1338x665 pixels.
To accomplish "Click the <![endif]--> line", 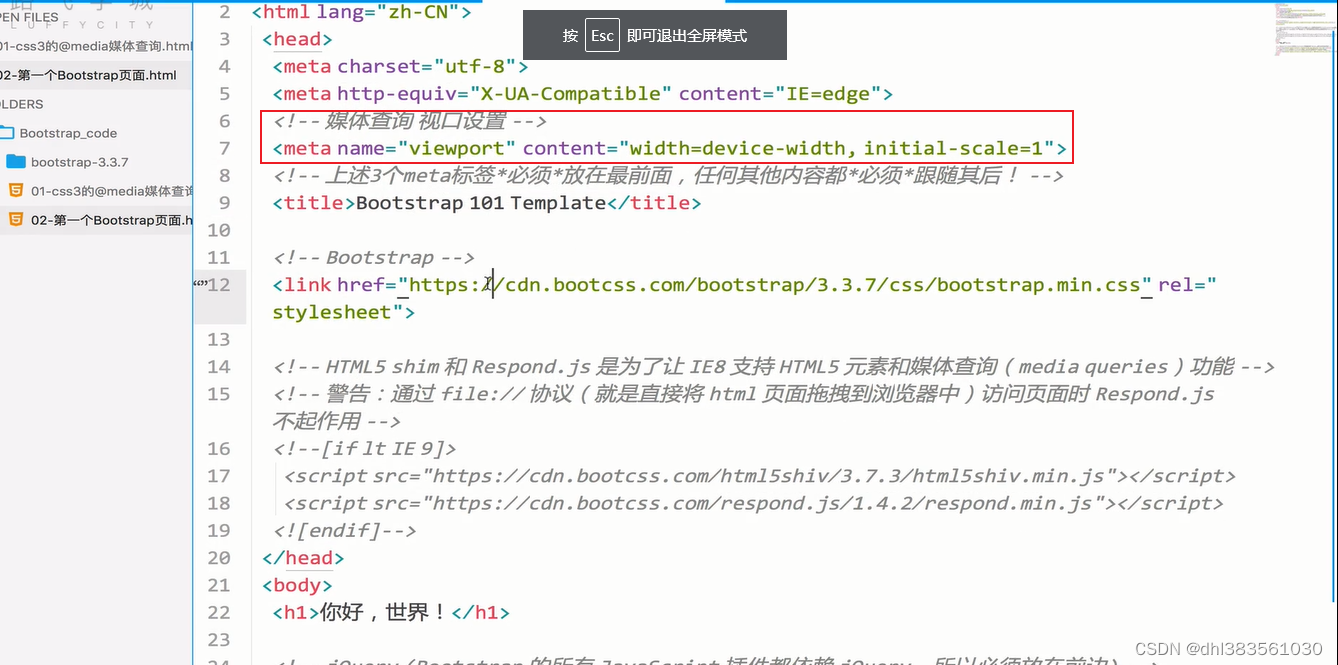I will click(x=345, y=531).
